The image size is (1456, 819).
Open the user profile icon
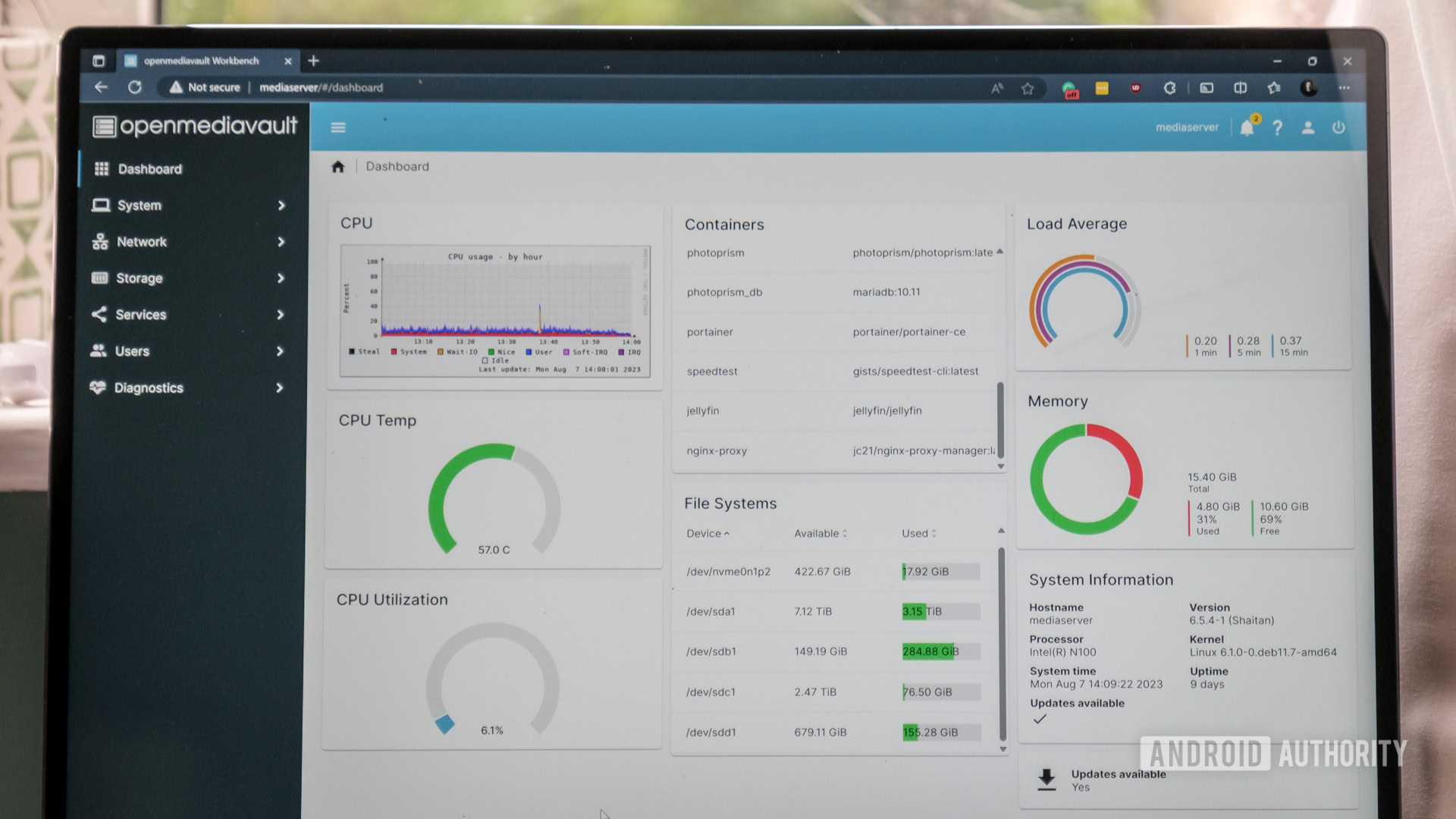1308,127
